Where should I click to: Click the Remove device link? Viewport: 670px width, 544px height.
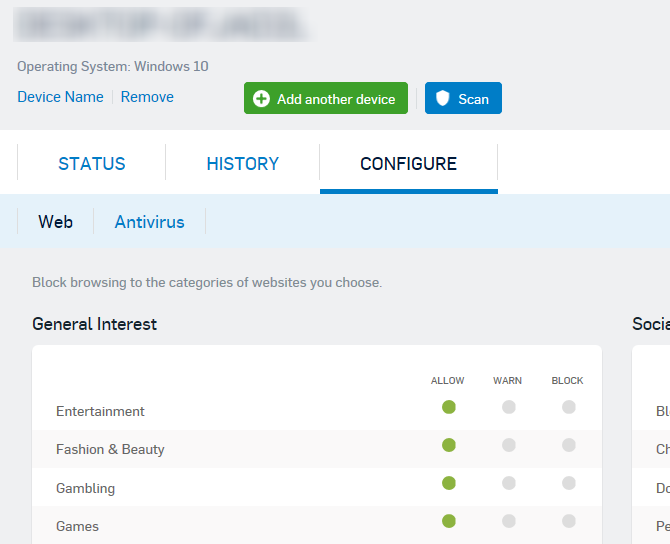tap(147, 97)
